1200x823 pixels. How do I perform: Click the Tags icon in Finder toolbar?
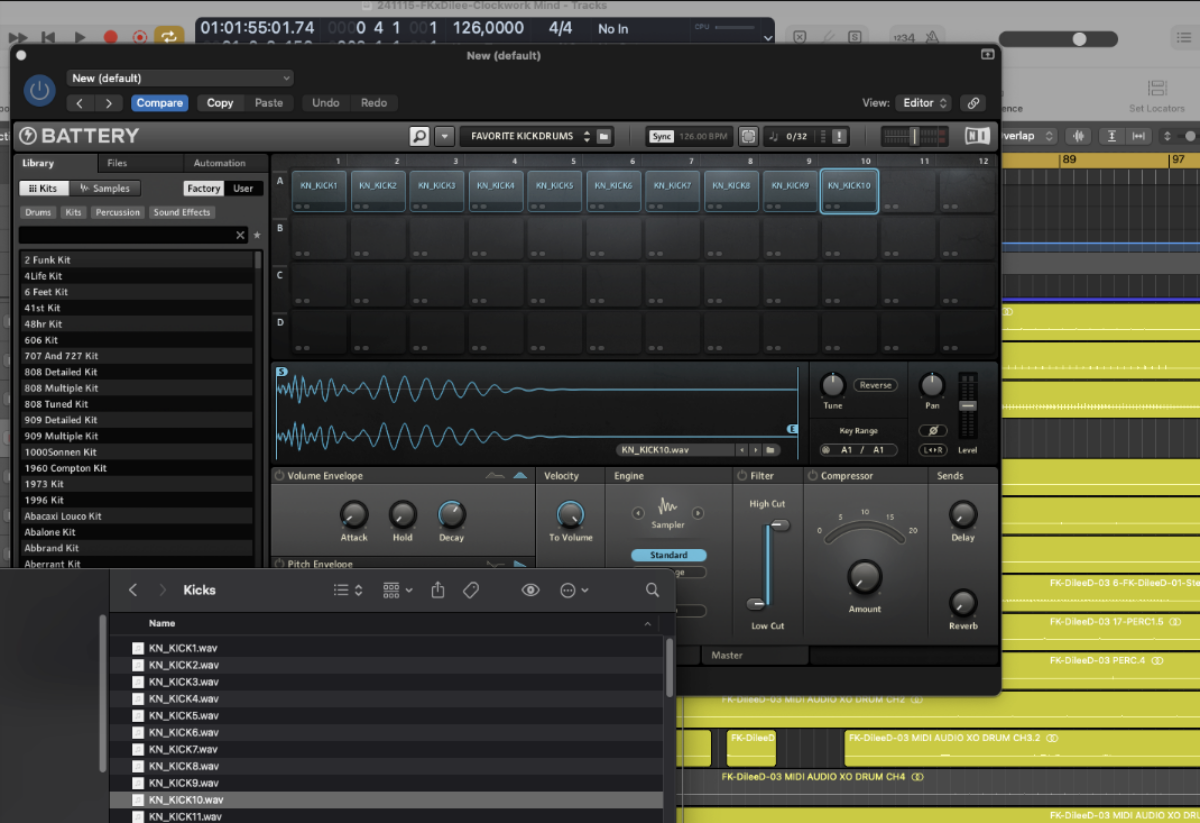point(471,590)
